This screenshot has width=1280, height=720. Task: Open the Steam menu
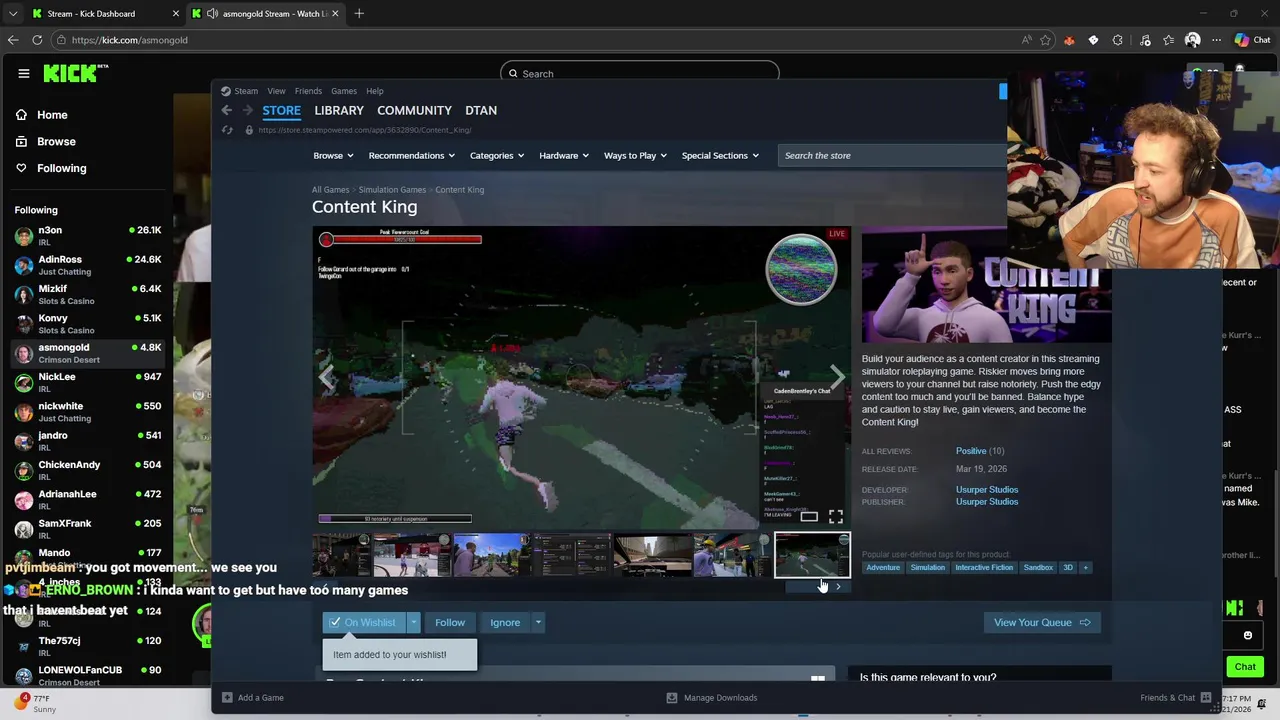click(x=246, y=91)
